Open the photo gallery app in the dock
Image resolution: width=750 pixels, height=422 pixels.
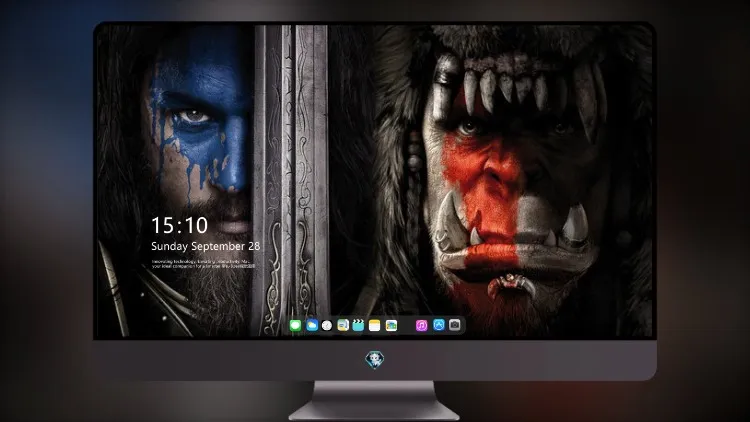pyautogui.click(x=391, y=325)
